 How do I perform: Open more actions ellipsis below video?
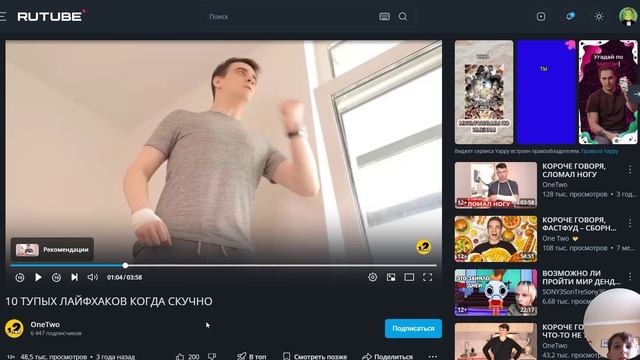coord(433,356)
